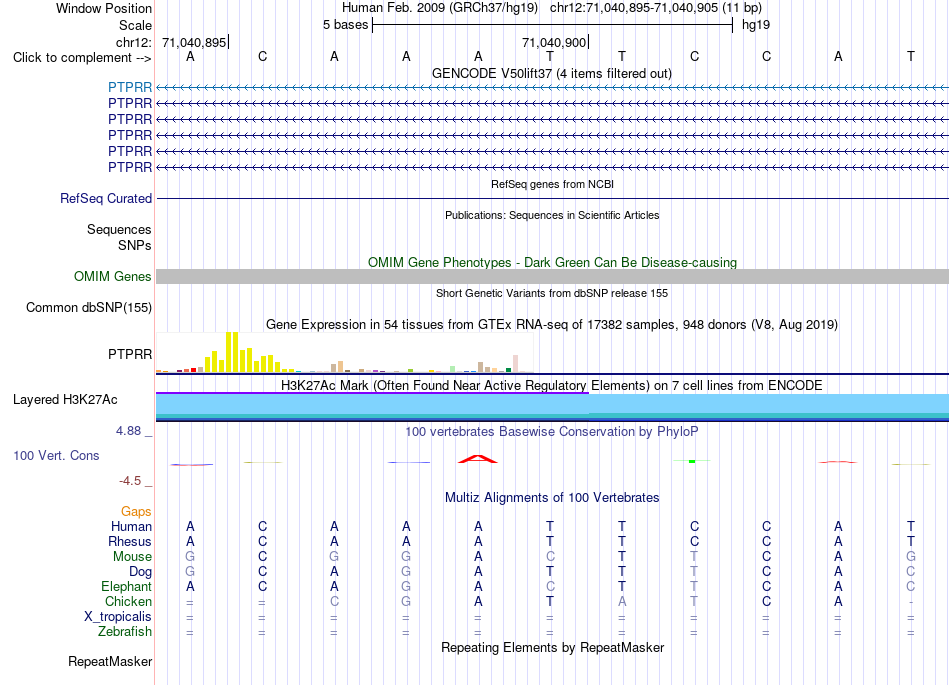Click the '5 bases' scale bar text
The width and height of the screenshot is (950, 685).
click(x=345, y=25)
